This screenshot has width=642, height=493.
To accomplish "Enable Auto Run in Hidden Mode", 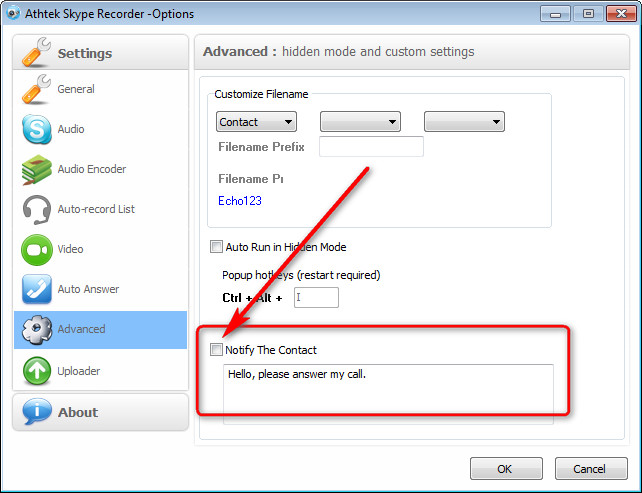I will click(x=216, y=247).
